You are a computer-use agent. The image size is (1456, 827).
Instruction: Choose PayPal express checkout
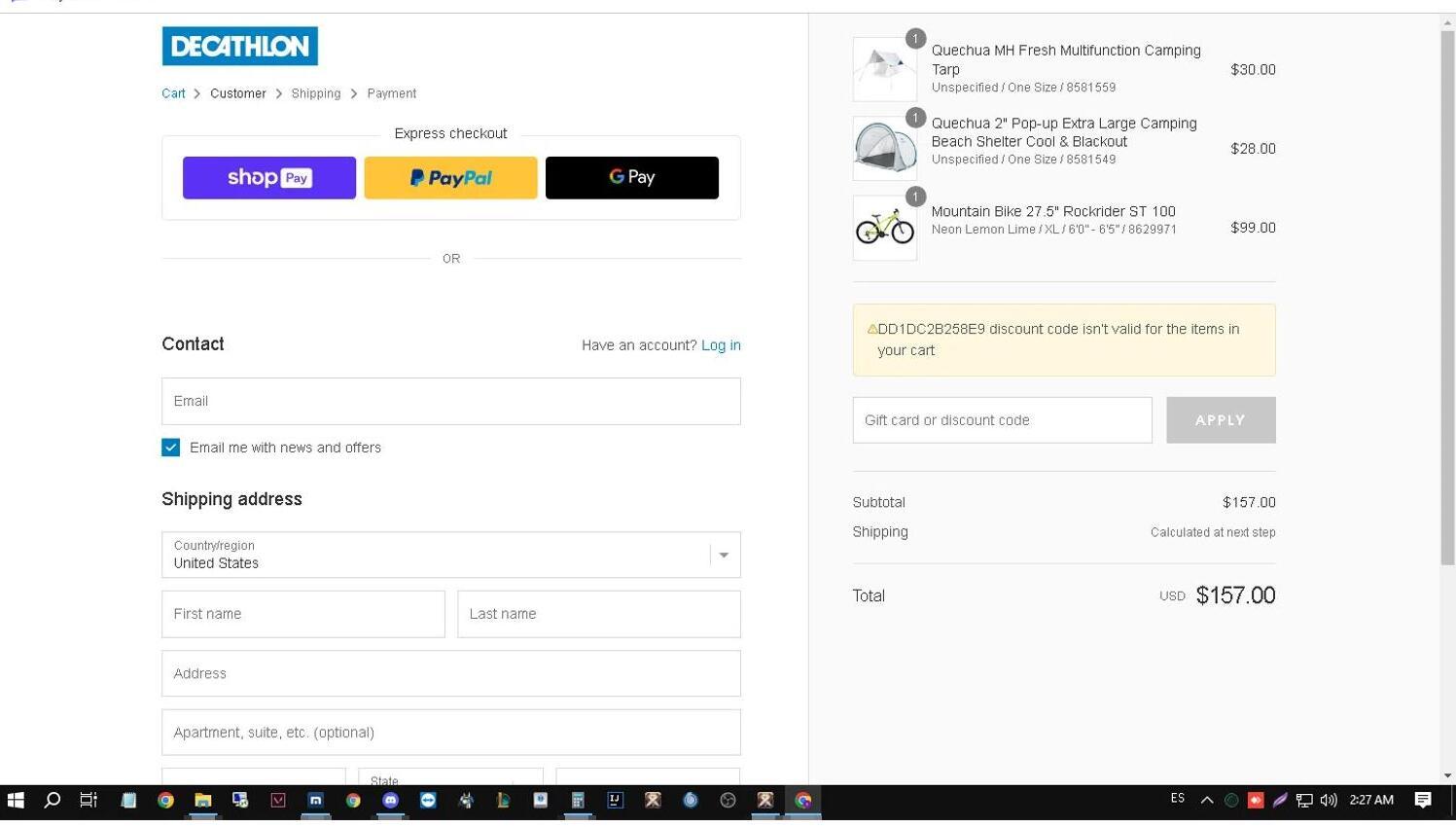(450, 178)
